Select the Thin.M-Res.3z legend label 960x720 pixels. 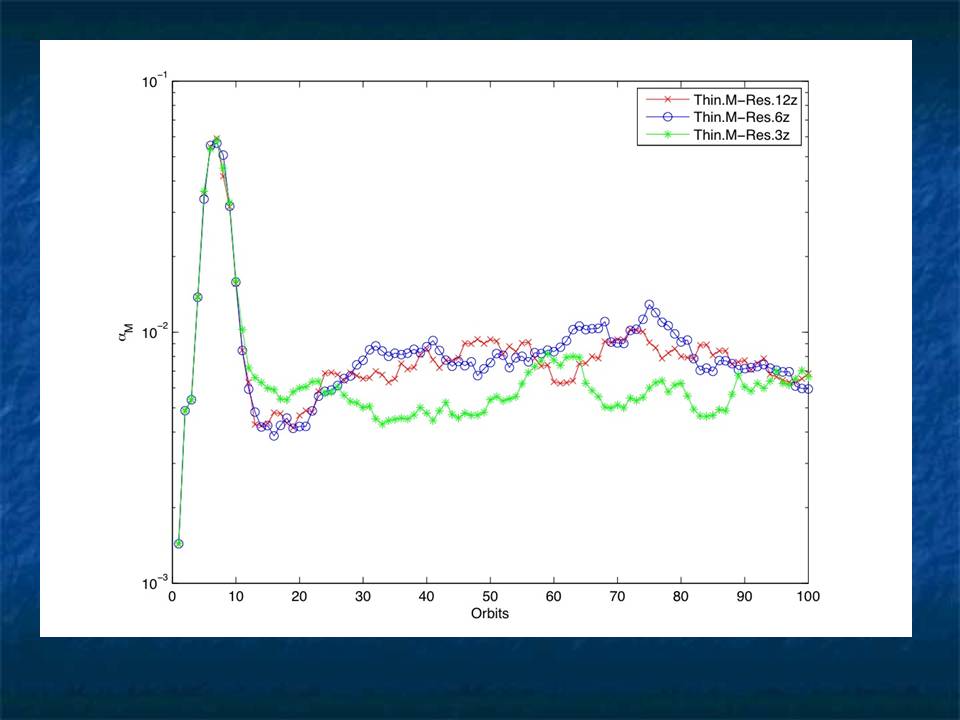741,133
